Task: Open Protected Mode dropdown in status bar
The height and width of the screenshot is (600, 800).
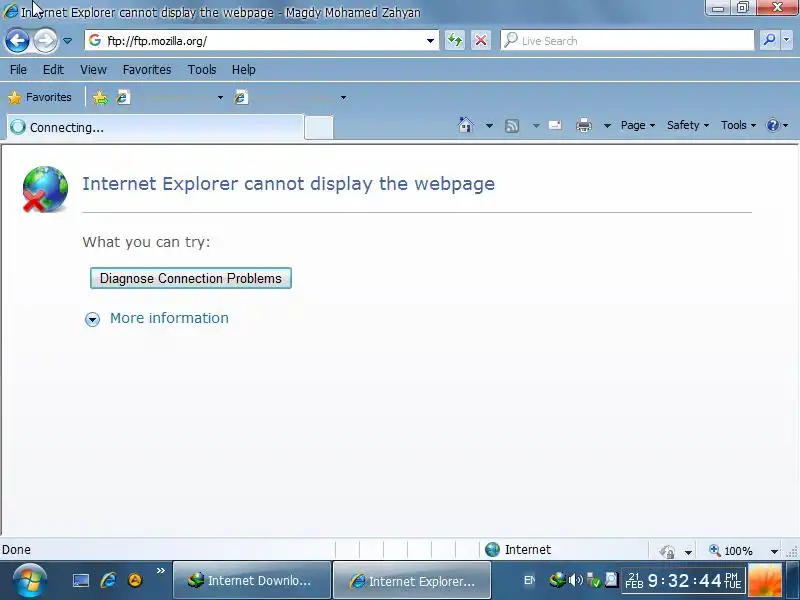Action: point(688,552)
